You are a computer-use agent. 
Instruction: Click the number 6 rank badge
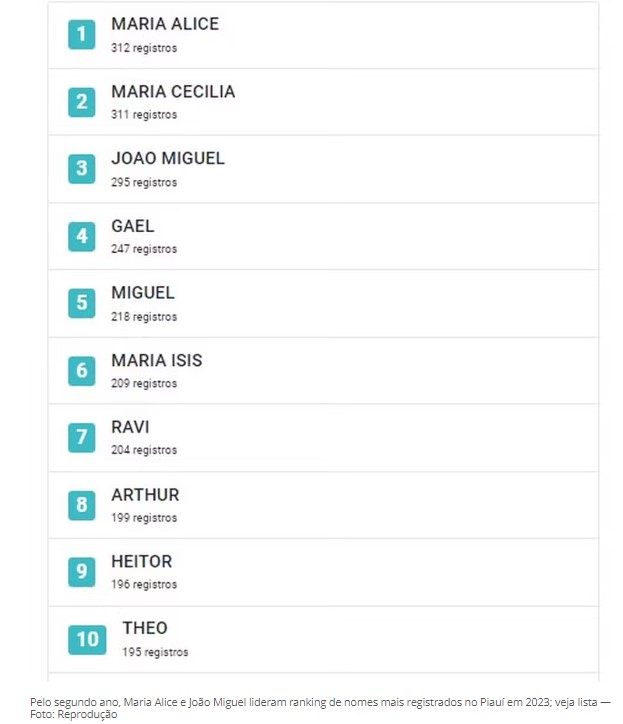click(x=82, y=370)
